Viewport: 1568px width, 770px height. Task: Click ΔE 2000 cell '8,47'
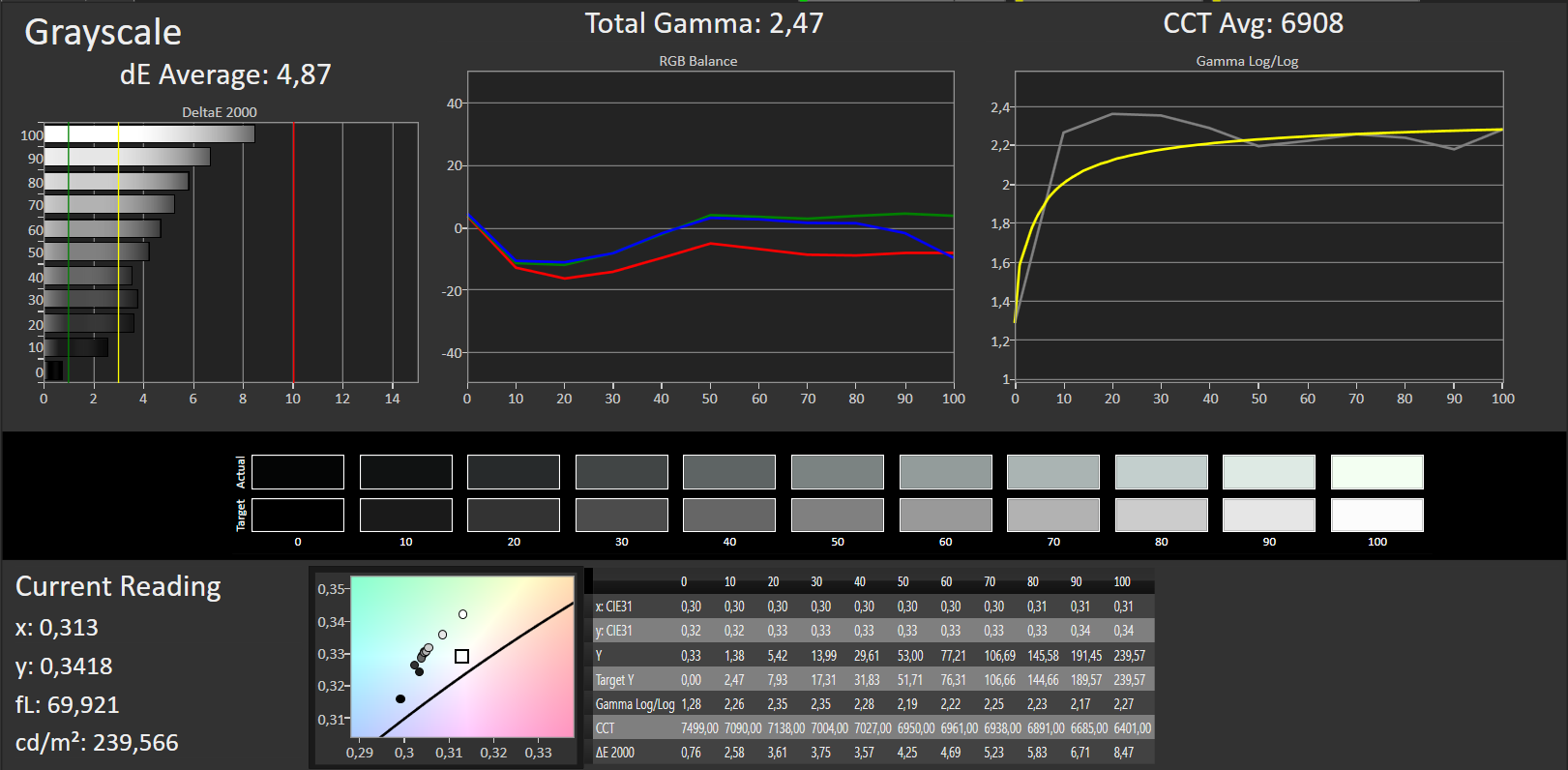point(1123,753)
